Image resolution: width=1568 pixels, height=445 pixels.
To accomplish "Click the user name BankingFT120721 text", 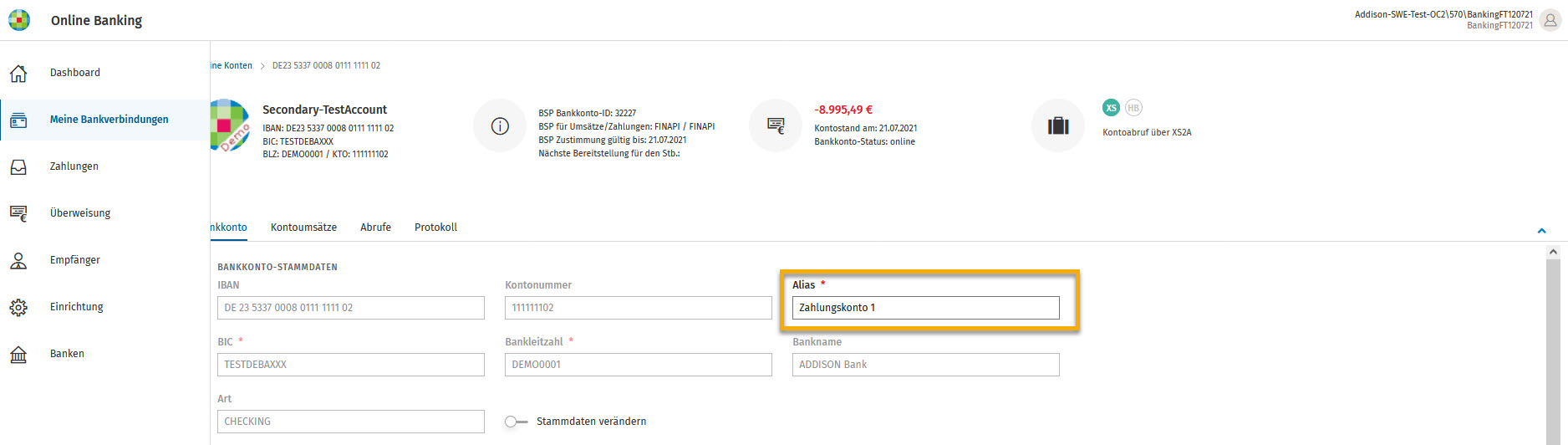I will (x=1500, y=25).
